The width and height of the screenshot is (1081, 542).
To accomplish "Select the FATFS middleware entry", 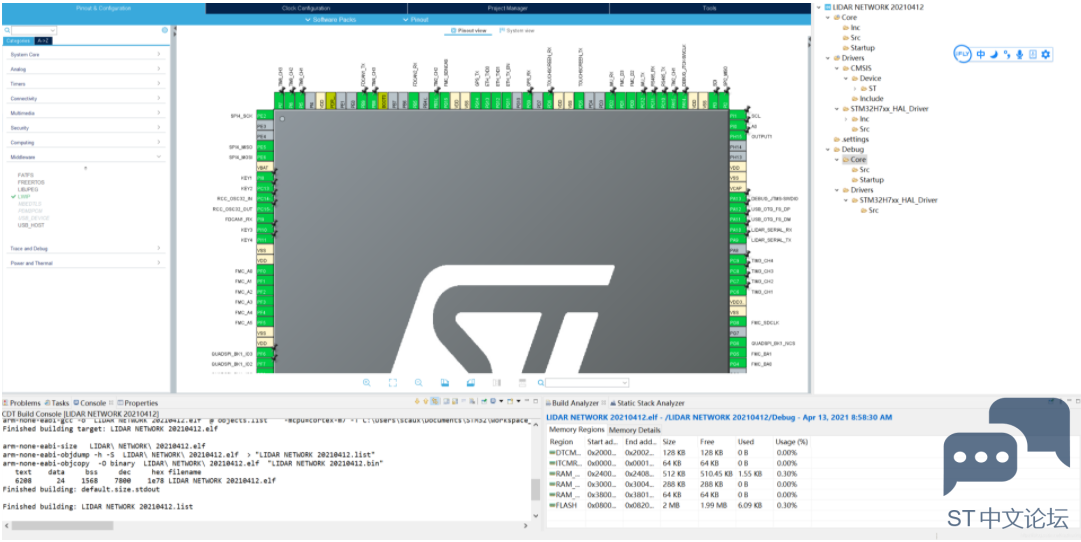I will coord(26,175).
